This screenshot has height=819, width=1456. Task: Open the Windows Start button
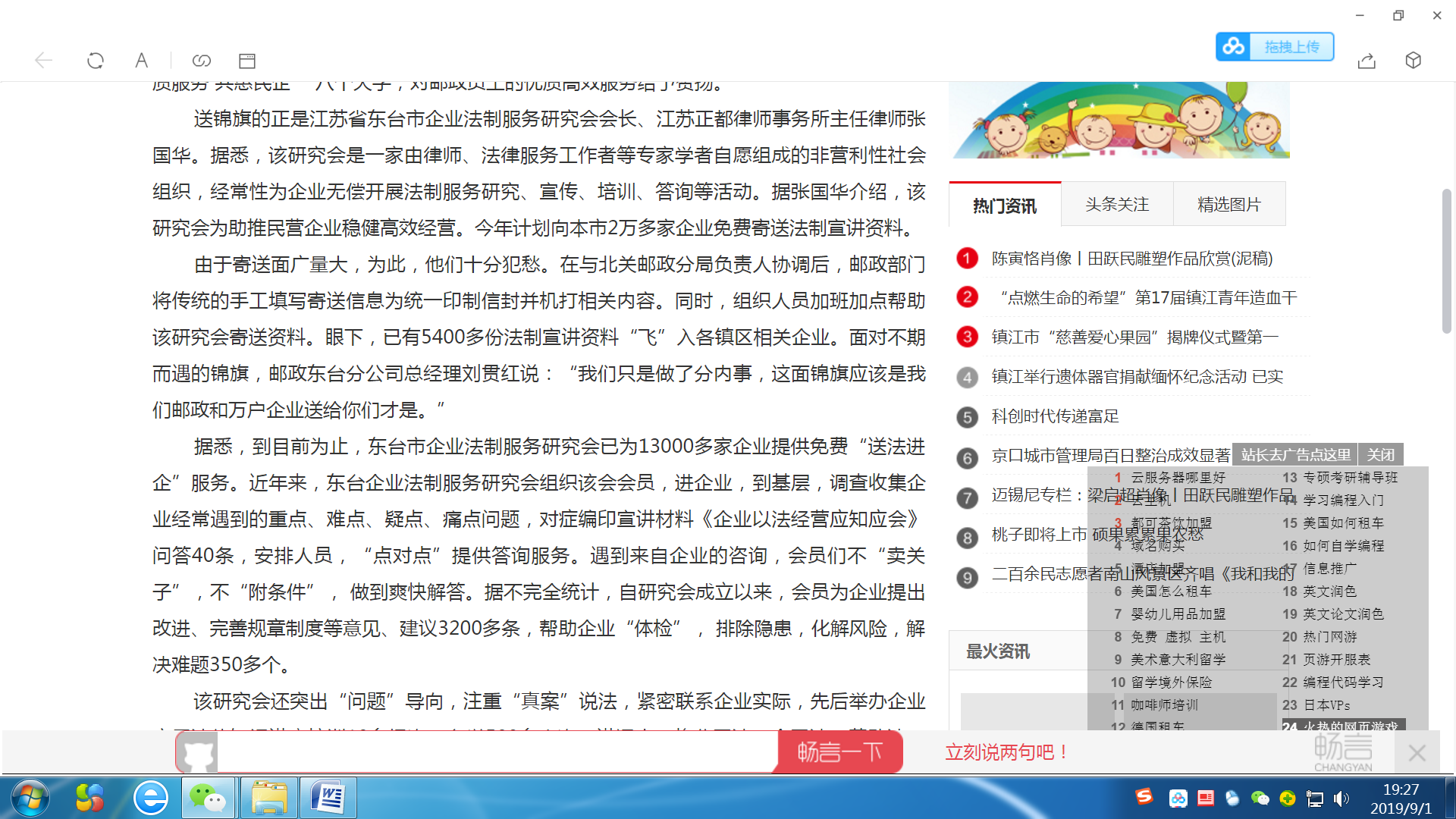pos(30,798)
